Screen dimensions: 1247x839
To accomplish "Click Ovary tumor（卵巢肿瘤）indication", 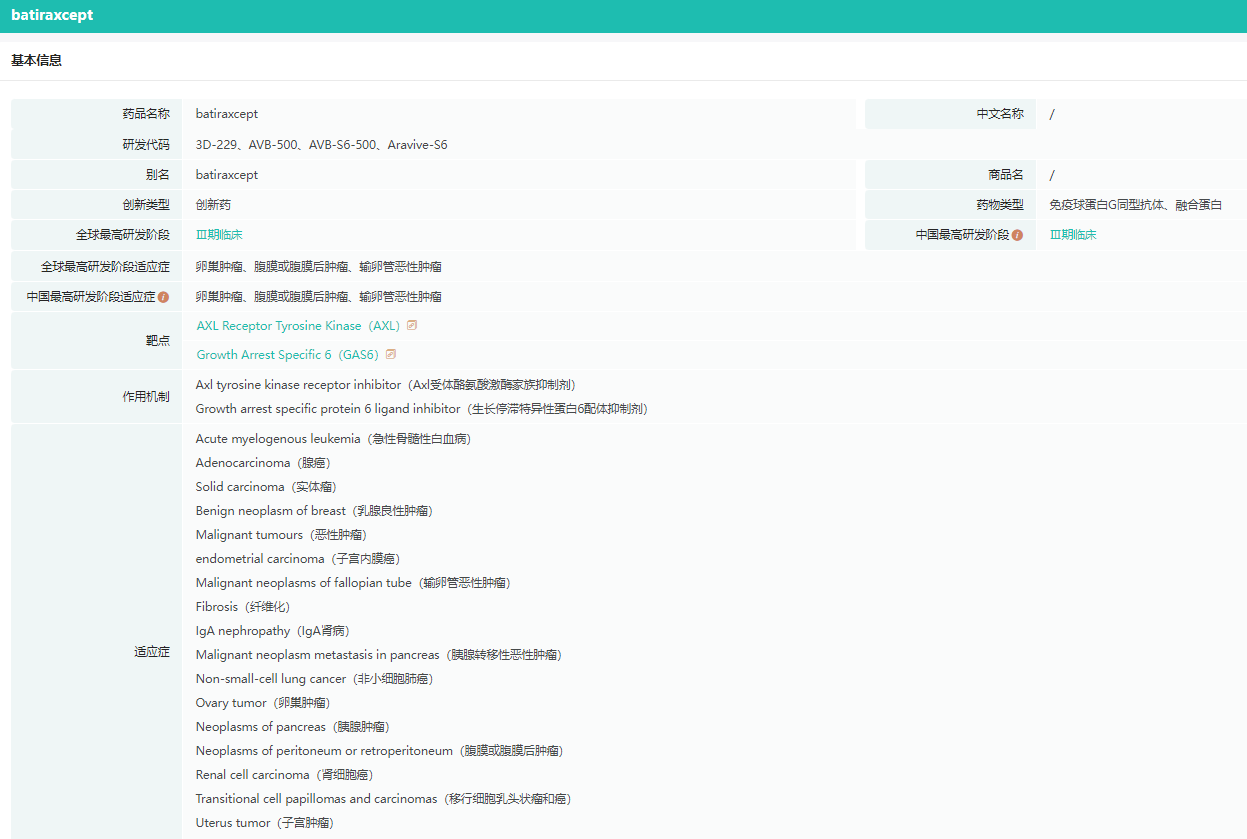I will (263, 703).
